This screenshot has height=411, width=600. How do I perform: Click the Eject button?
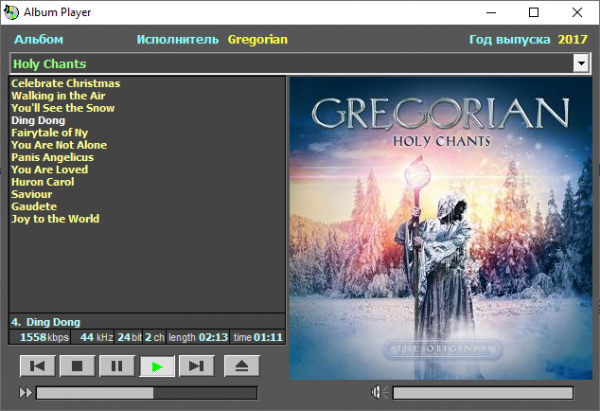(x=241, y=366)
